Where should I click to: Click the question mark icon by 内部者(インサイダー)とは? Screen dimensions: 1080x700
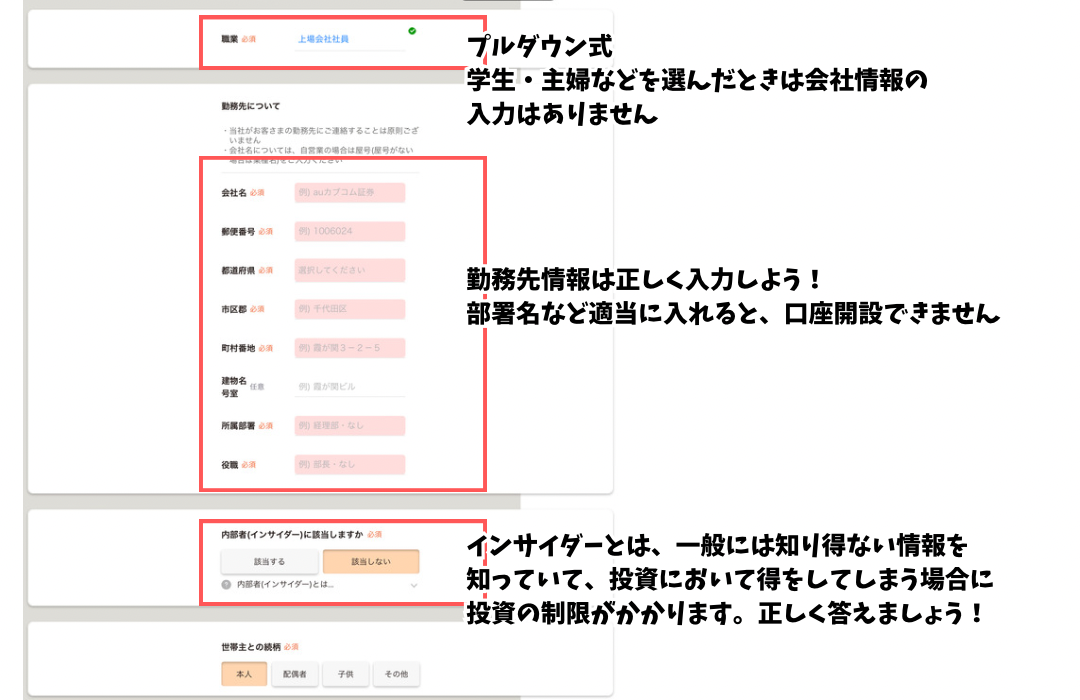(227, 584)
